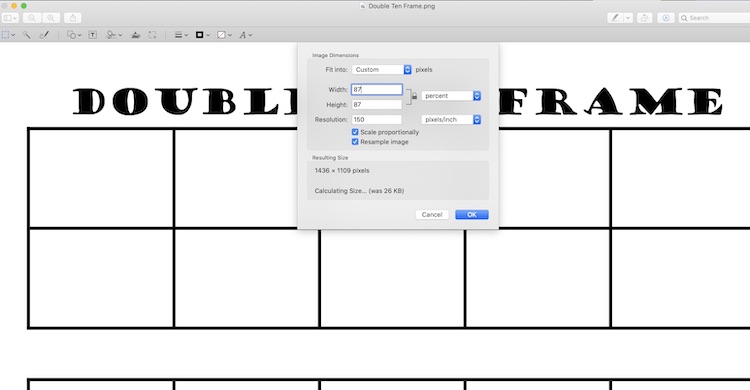This screenshot has width=750, height=390.
Task: Open the fill color swatch
Action: 224,35
